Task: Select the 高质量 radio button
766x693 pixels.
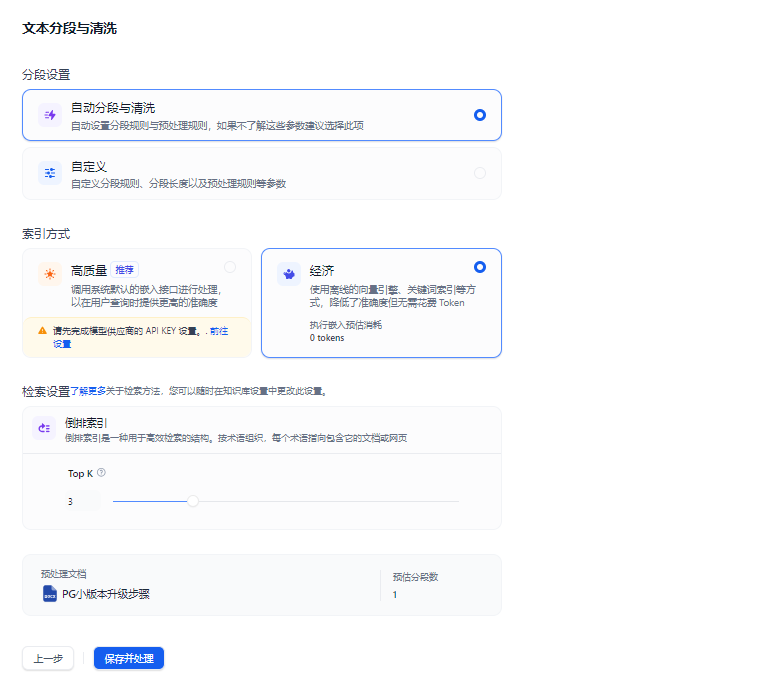Action: tap(230, 267)
